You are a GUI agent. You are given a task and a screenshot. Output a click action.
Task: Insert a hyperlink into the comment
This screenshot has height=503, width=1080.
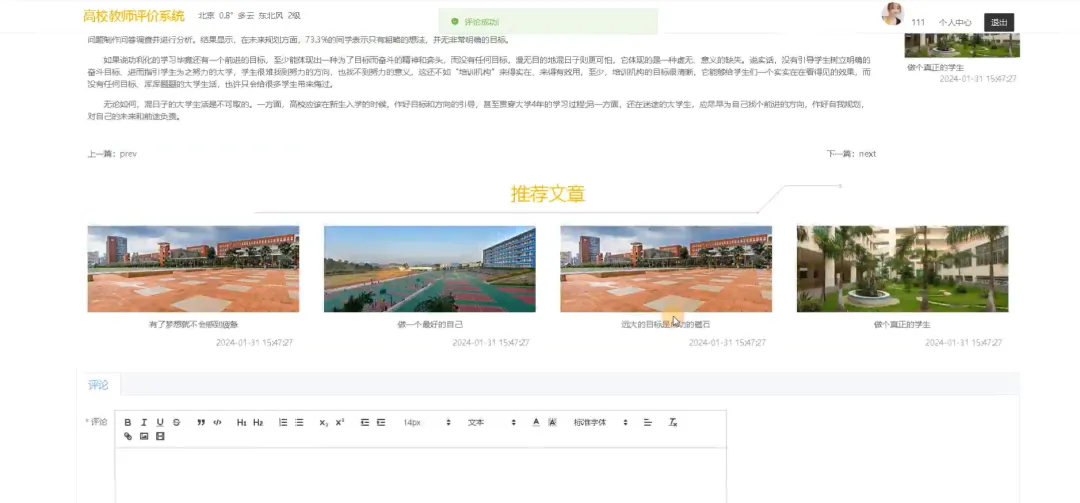(127, 436)
